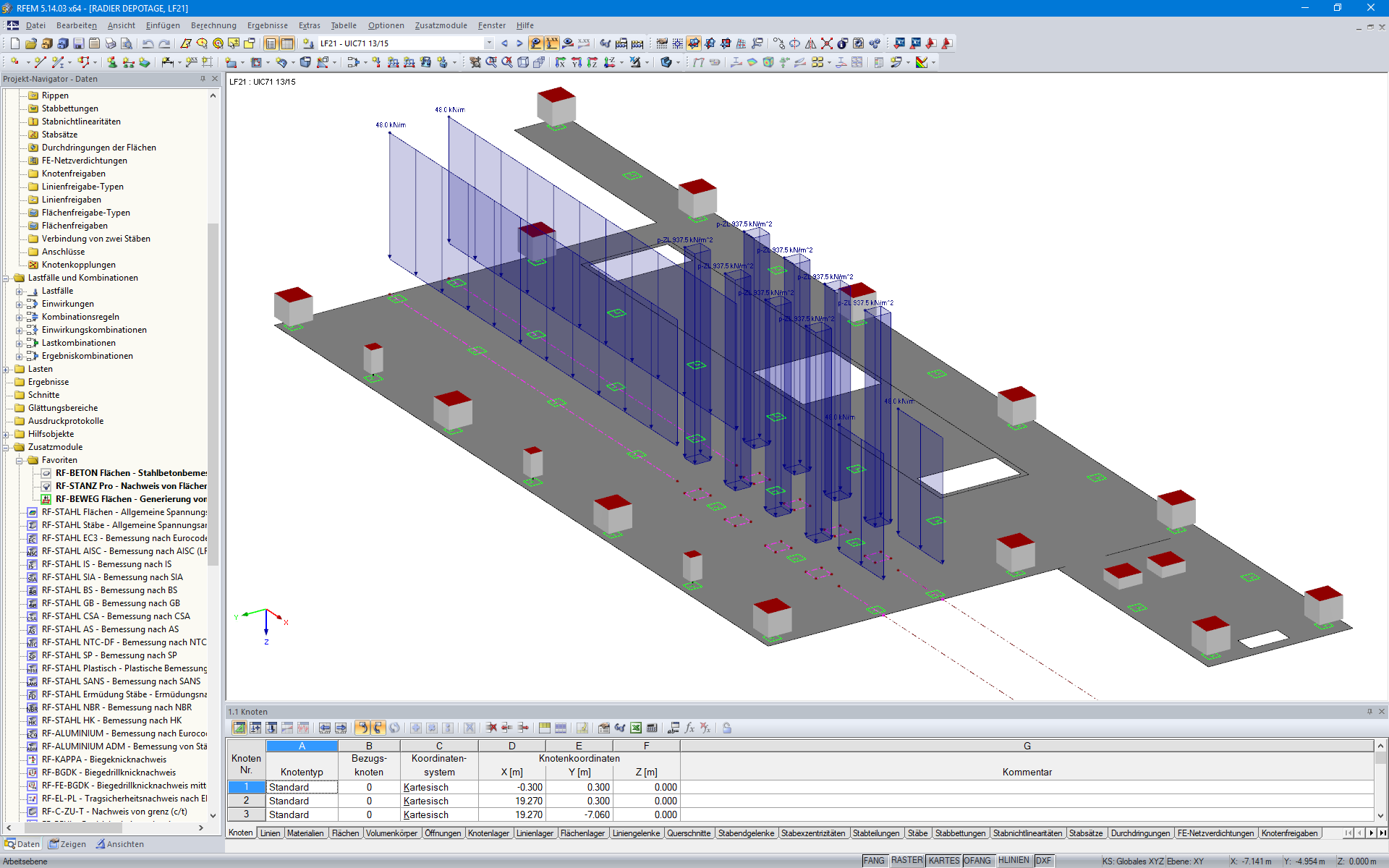
Task: Click the print icon in main toolbar
Action: point(111,43)
